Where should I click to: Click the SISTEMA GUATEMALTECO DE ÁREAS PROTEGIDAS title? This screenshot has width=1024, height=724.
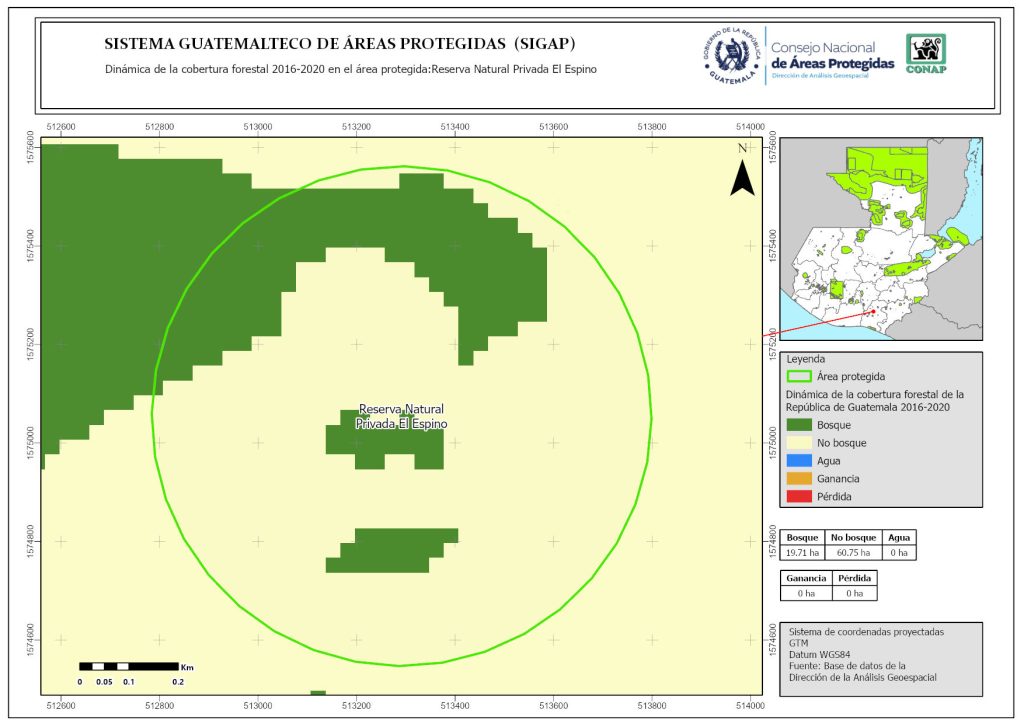point(340,44)
